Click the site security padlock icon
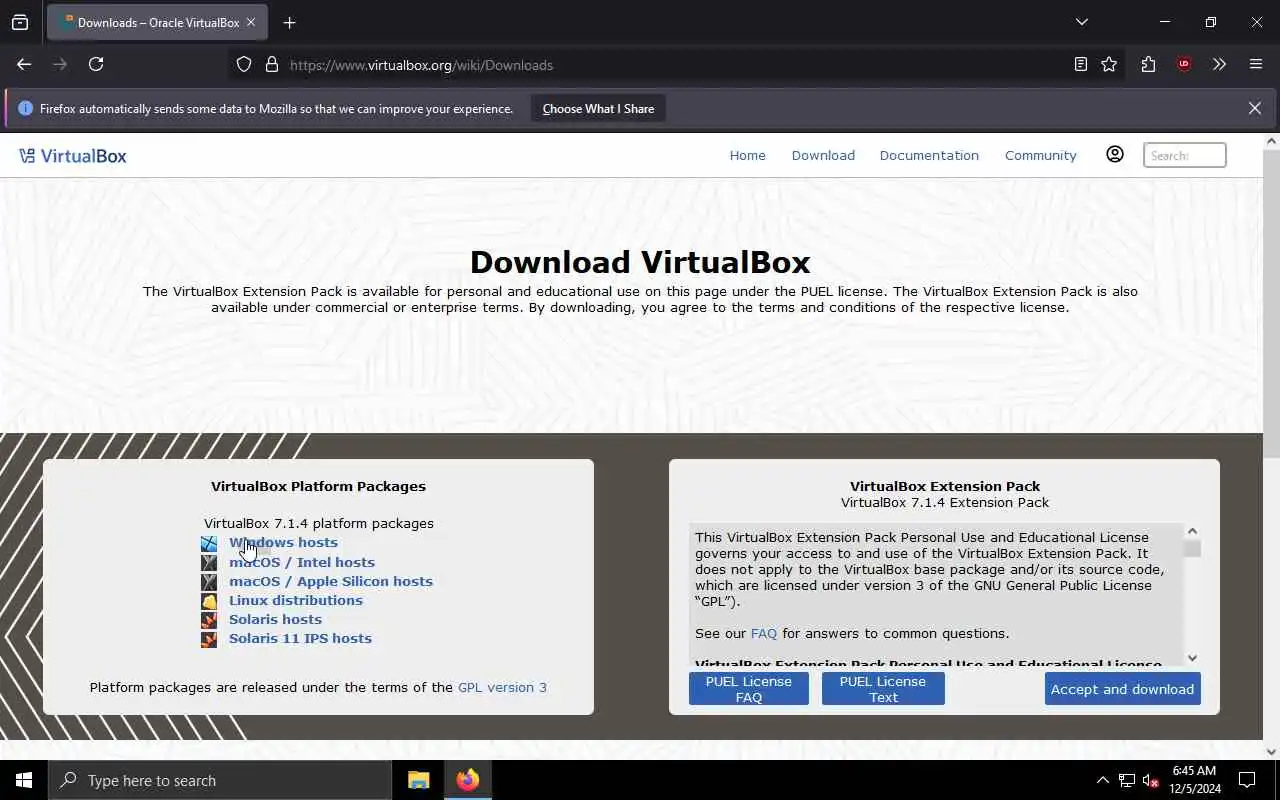Viewport: 1280px width, 800px height. 271,65
